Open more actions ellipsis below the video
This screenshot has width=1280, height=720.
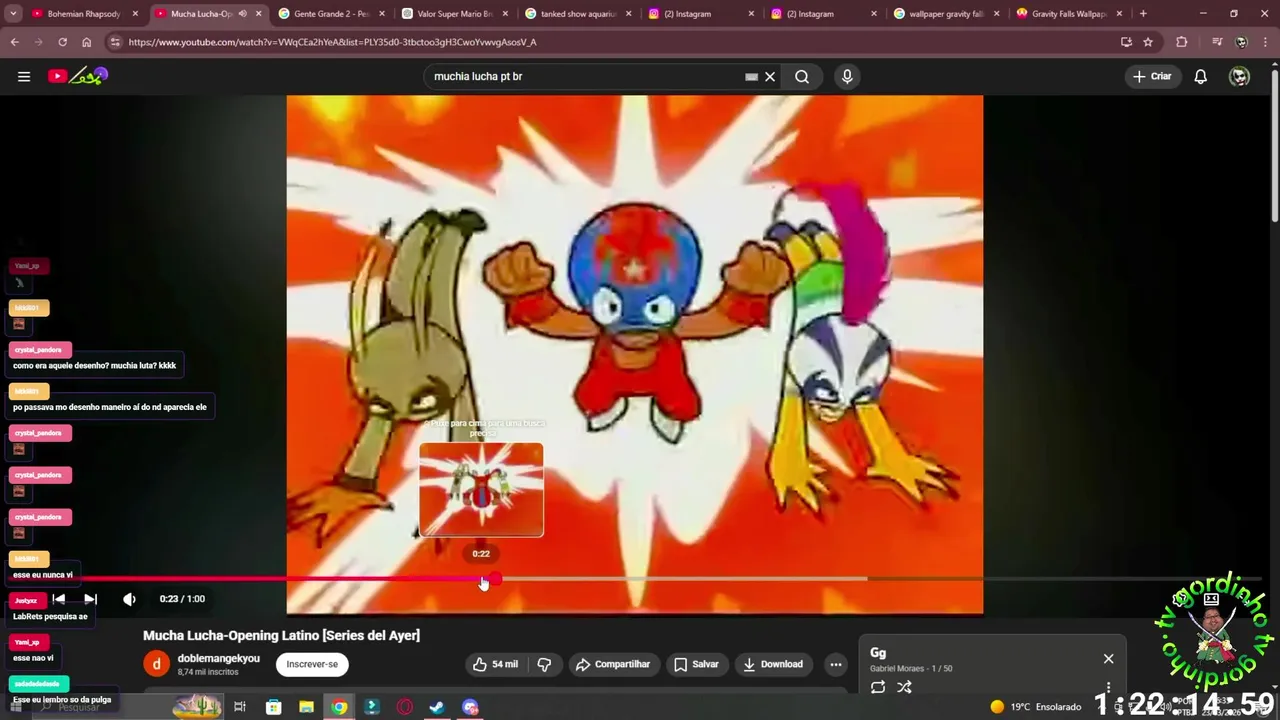(x=835, y=664)
